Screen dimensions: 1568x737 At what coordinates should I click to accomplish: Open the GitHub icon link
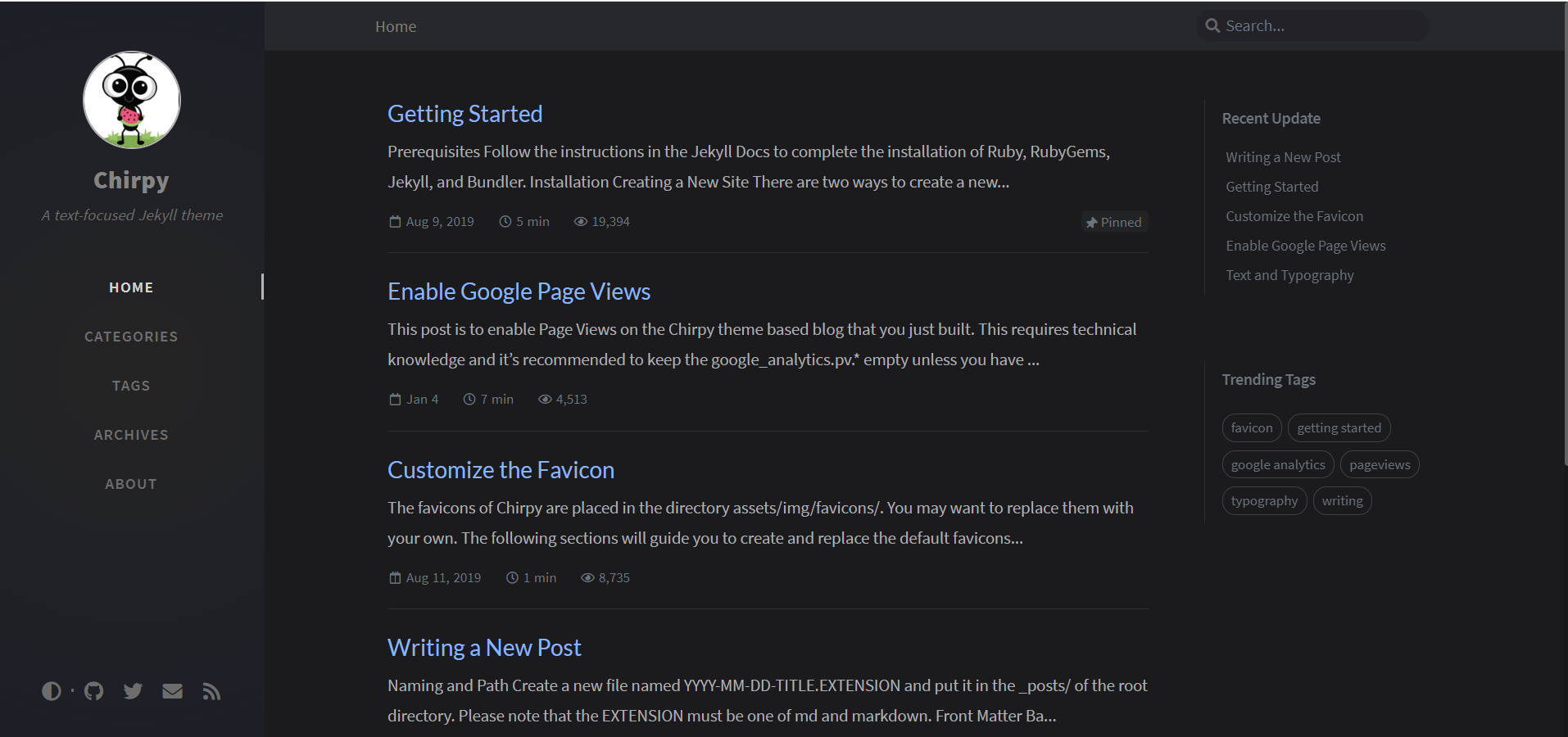94,691
